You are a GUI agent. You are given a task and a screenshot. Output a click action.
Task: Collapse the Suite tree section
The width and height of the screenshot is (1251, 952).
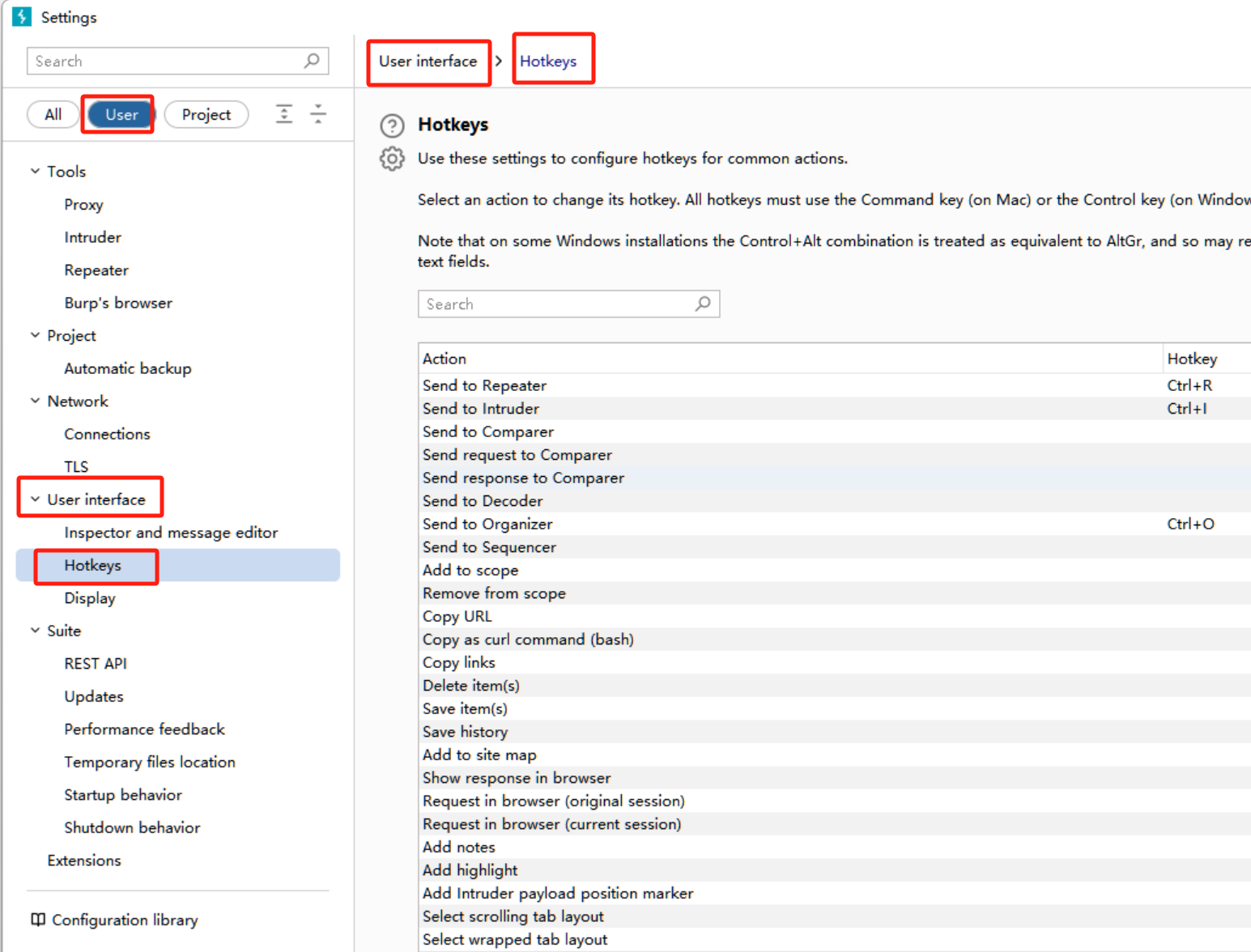(35, 631)
